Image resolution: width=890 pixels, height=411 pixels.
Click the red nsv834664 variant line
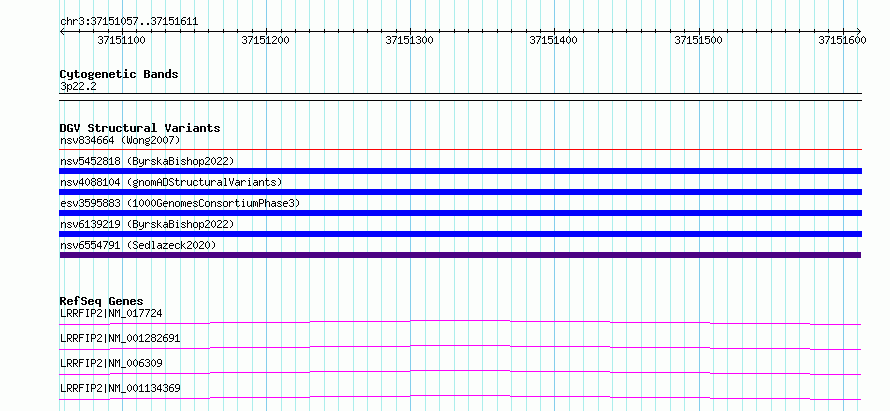pos(461,150)
